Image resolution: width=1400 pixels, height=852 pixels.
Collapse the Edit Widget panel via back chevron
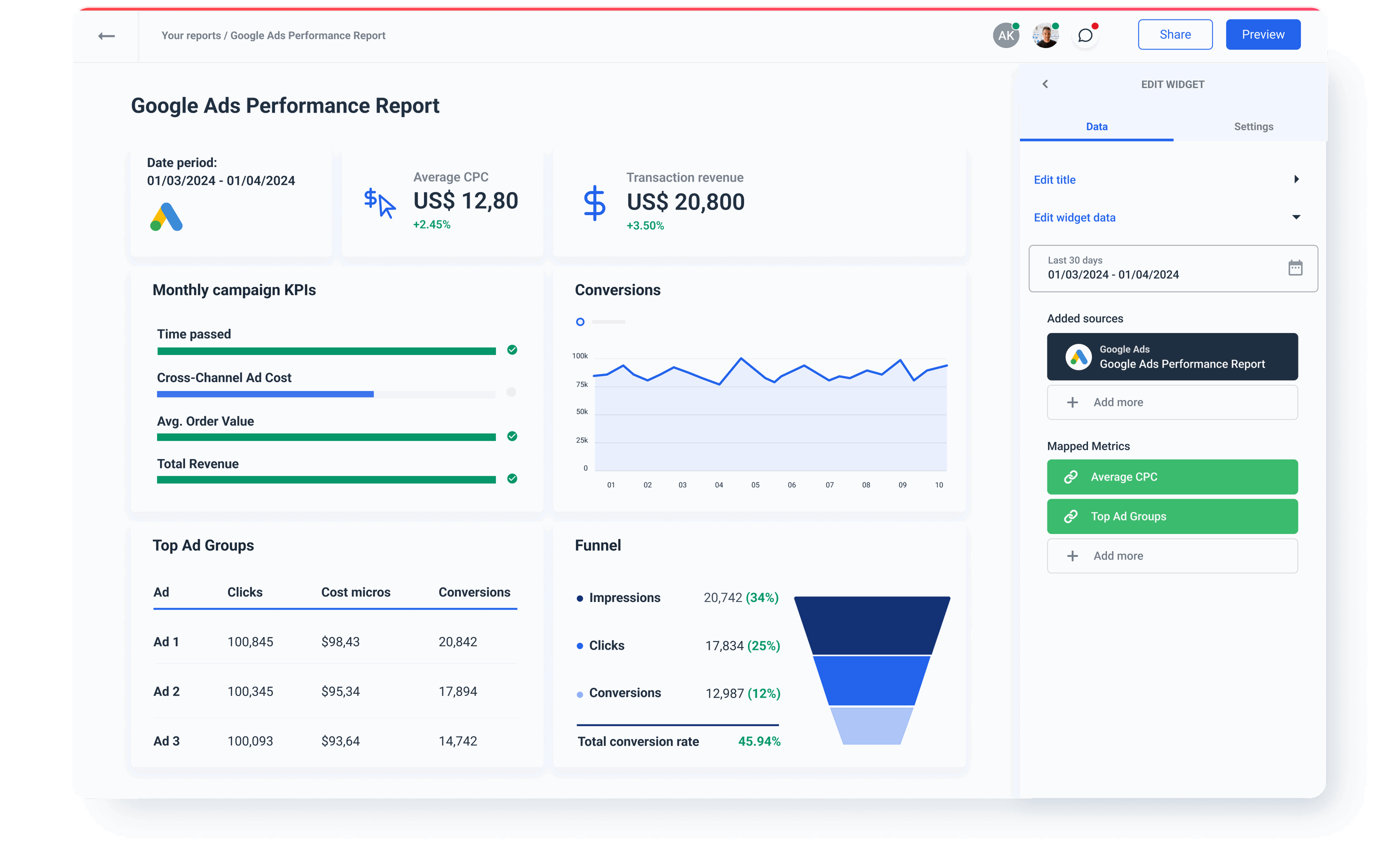tap(1045, 83)
